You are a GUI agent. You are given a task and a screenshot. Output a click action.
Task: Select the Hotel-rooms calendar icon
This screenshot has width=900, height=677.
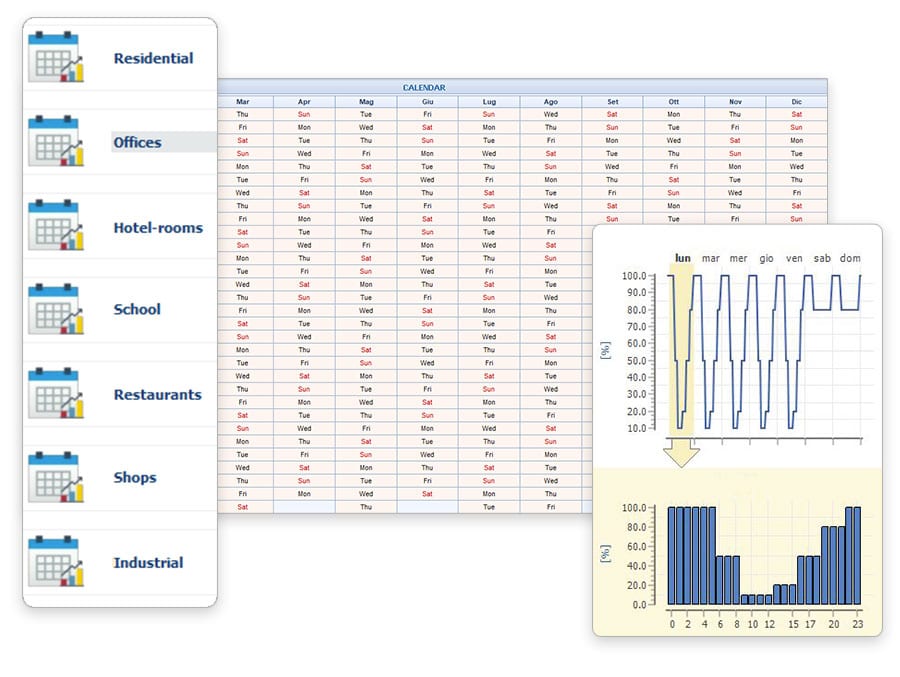(x=57, y=226)
